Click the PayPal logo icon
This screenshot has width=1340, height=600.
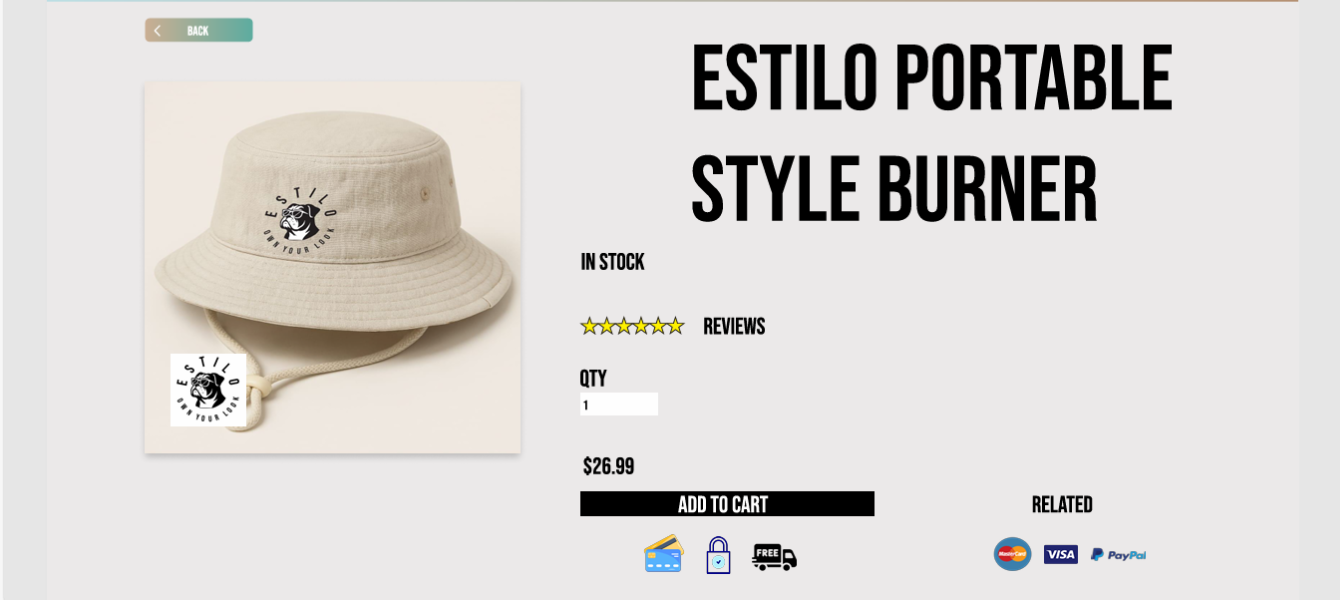point(1118,554)
